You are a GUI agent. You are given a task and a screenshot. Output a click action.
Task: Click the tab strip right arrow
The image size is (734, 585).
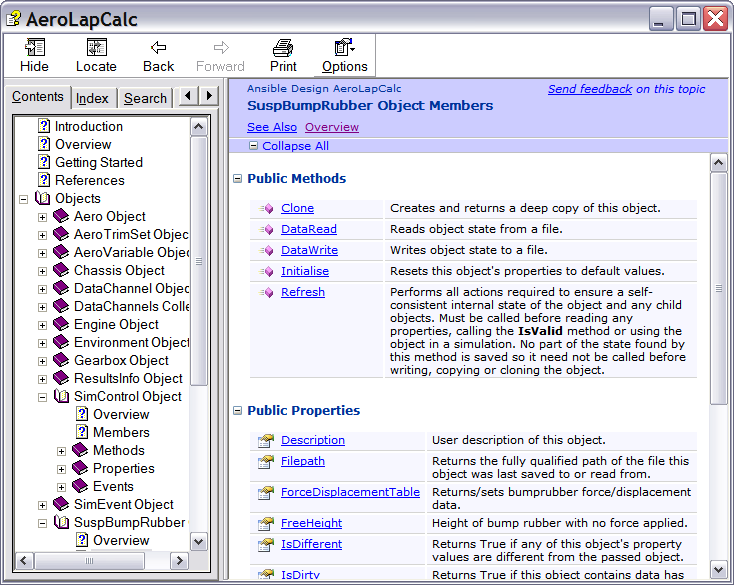click(x=209, y=96)
